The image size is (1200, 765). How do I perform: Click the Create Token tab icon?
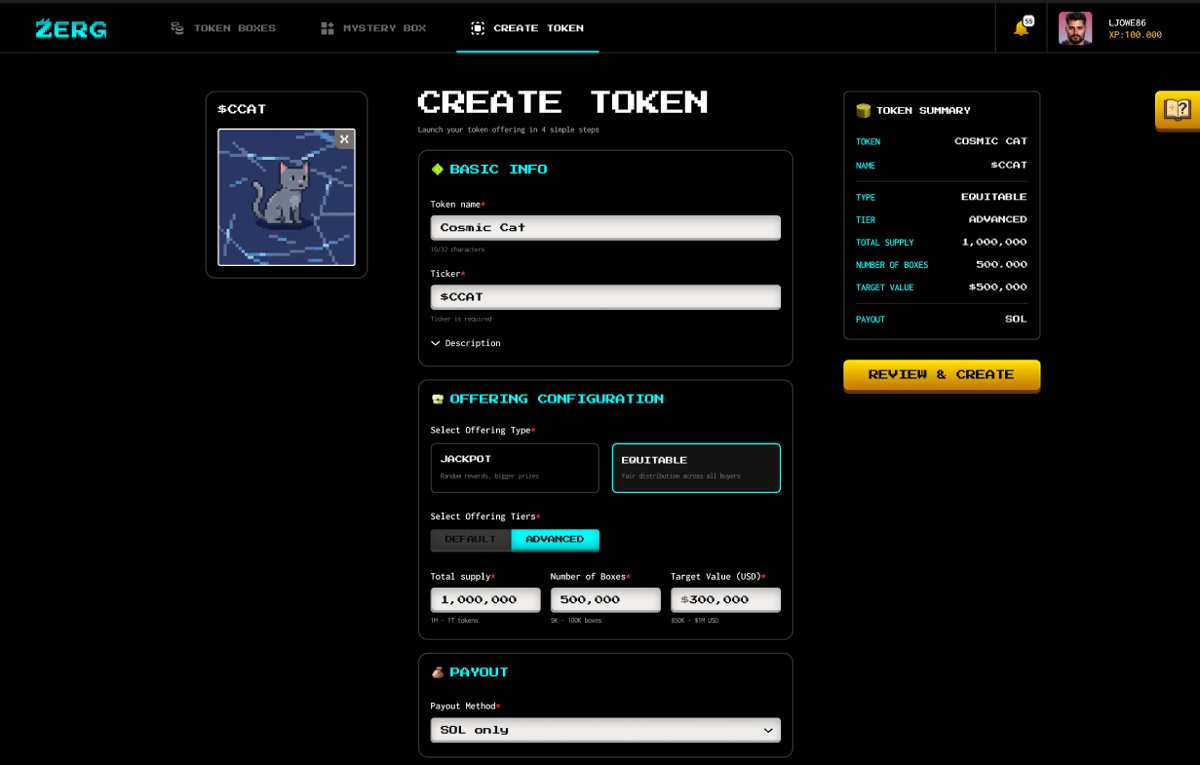click(x=477, y=28)
